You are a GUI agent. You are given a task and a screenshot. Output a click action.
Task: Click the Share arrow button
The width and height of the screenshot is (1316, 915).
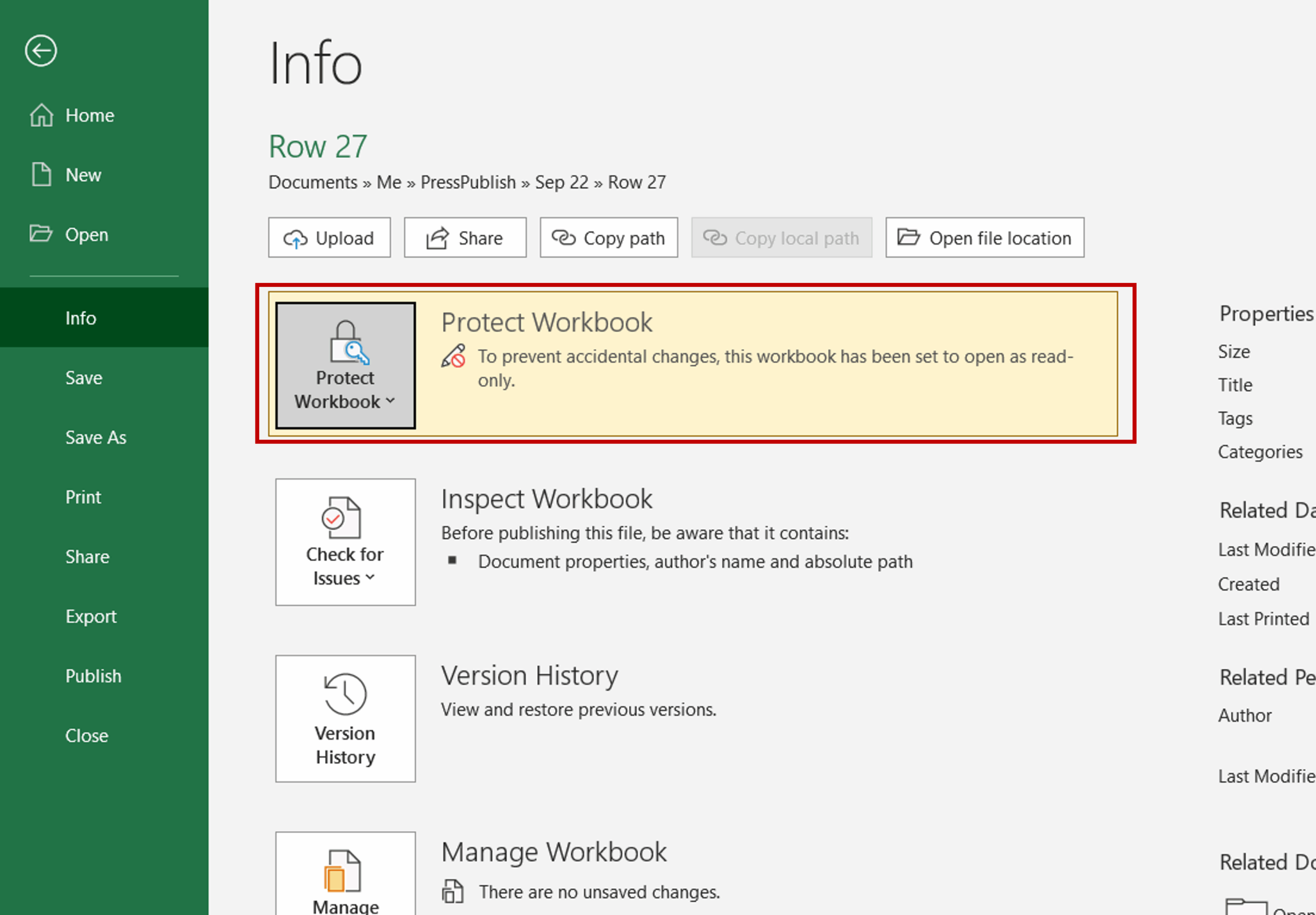pos(465,238)
